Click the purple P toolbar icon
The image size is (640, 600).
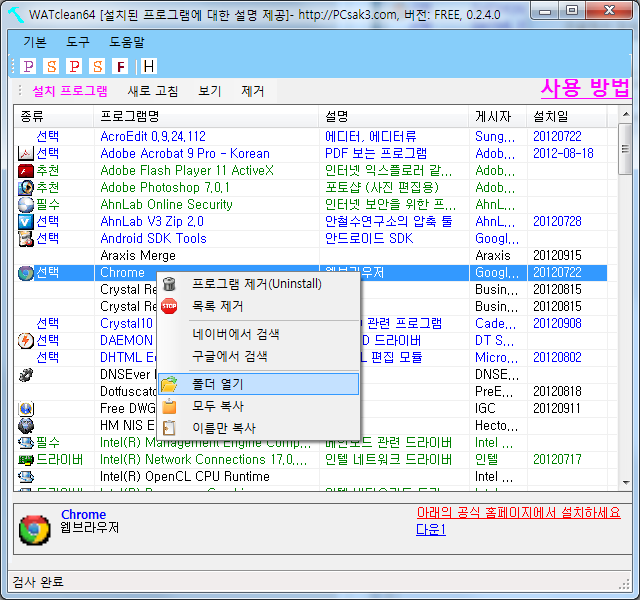(x=28, y=66)
